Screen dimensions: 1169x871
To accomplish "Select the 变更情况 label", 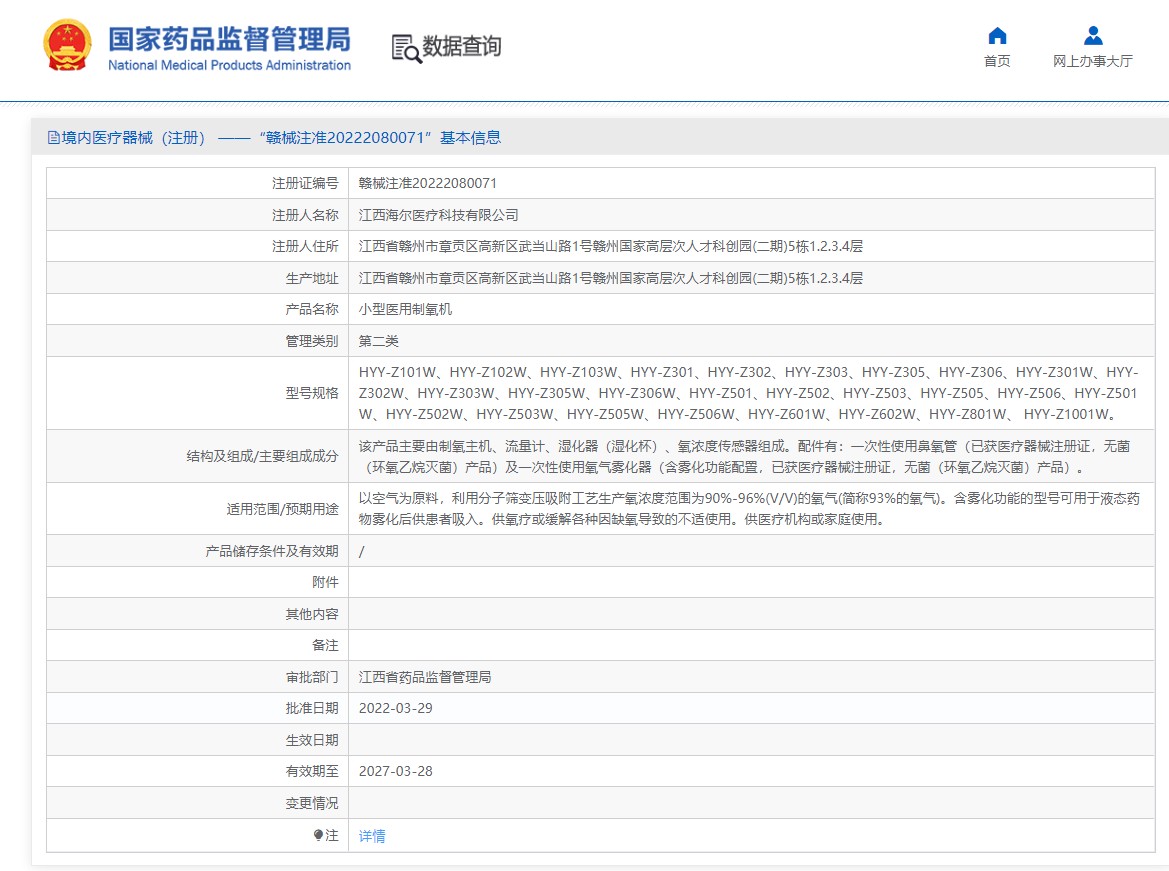I will point(312,803).
